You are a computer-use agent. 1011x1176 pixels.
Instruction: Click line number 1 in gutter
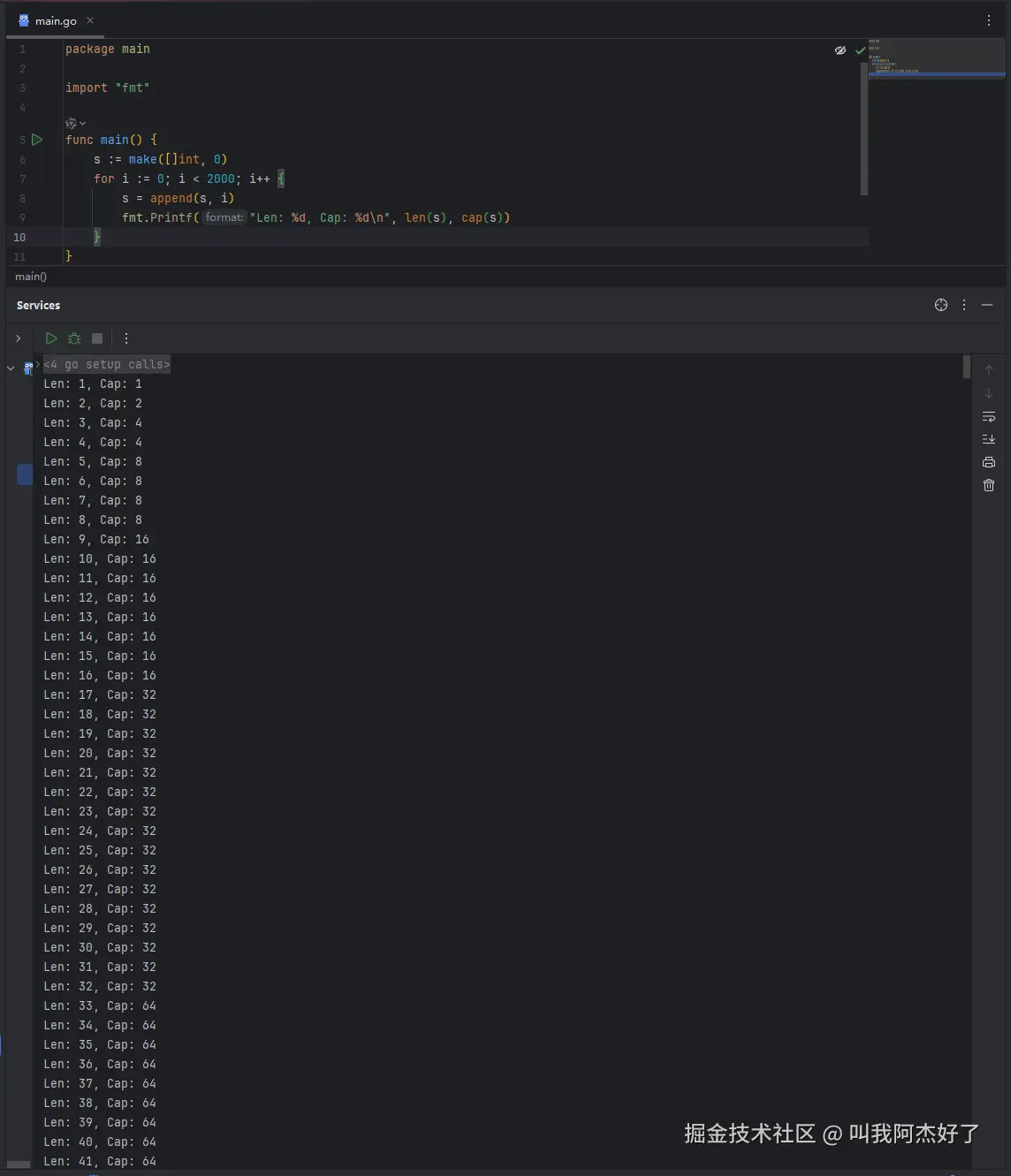pos(22,49)
